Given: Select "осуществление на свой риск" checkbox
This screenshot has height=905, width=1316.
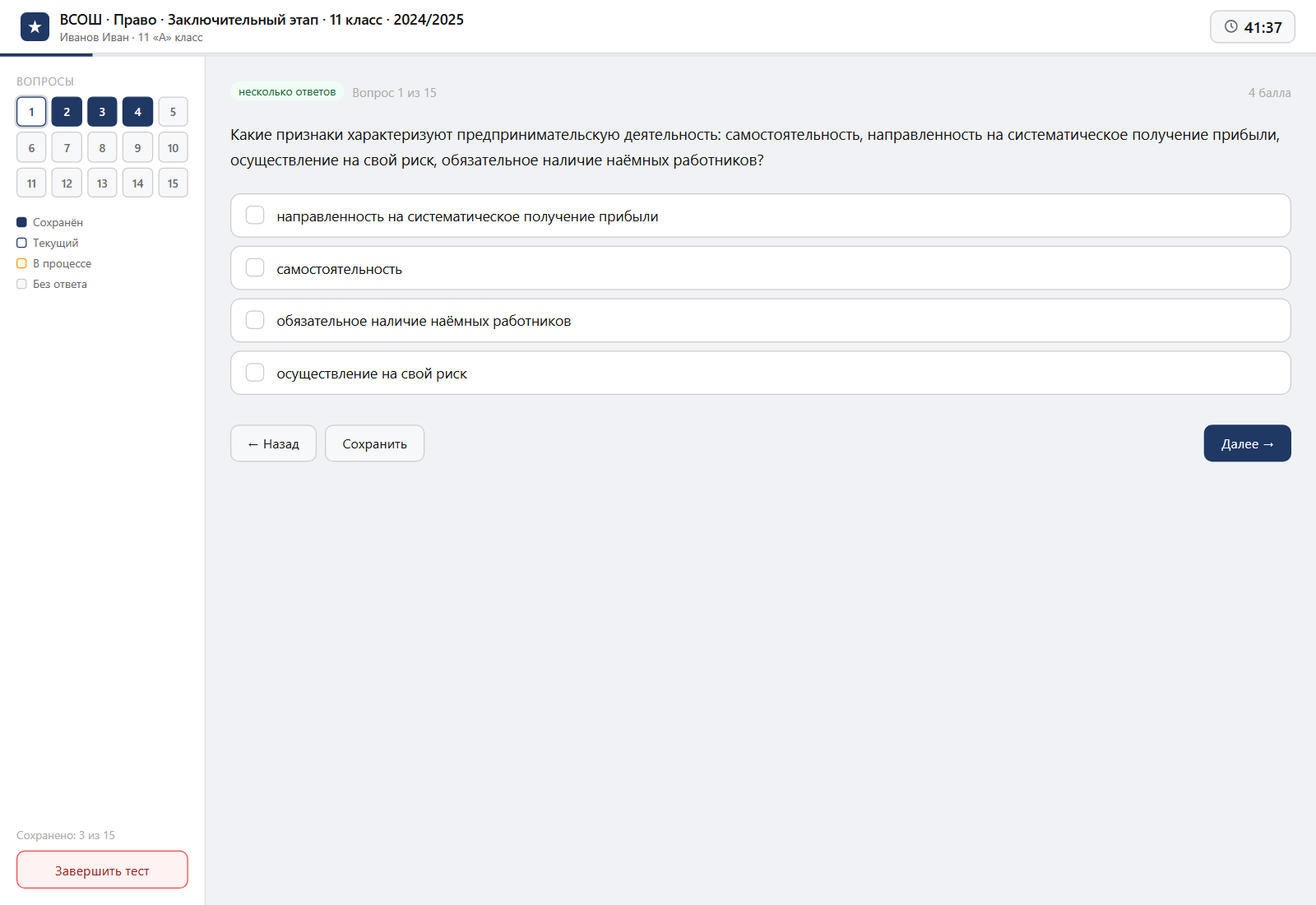Looking at the screenshot, I should tap(255, 373).
